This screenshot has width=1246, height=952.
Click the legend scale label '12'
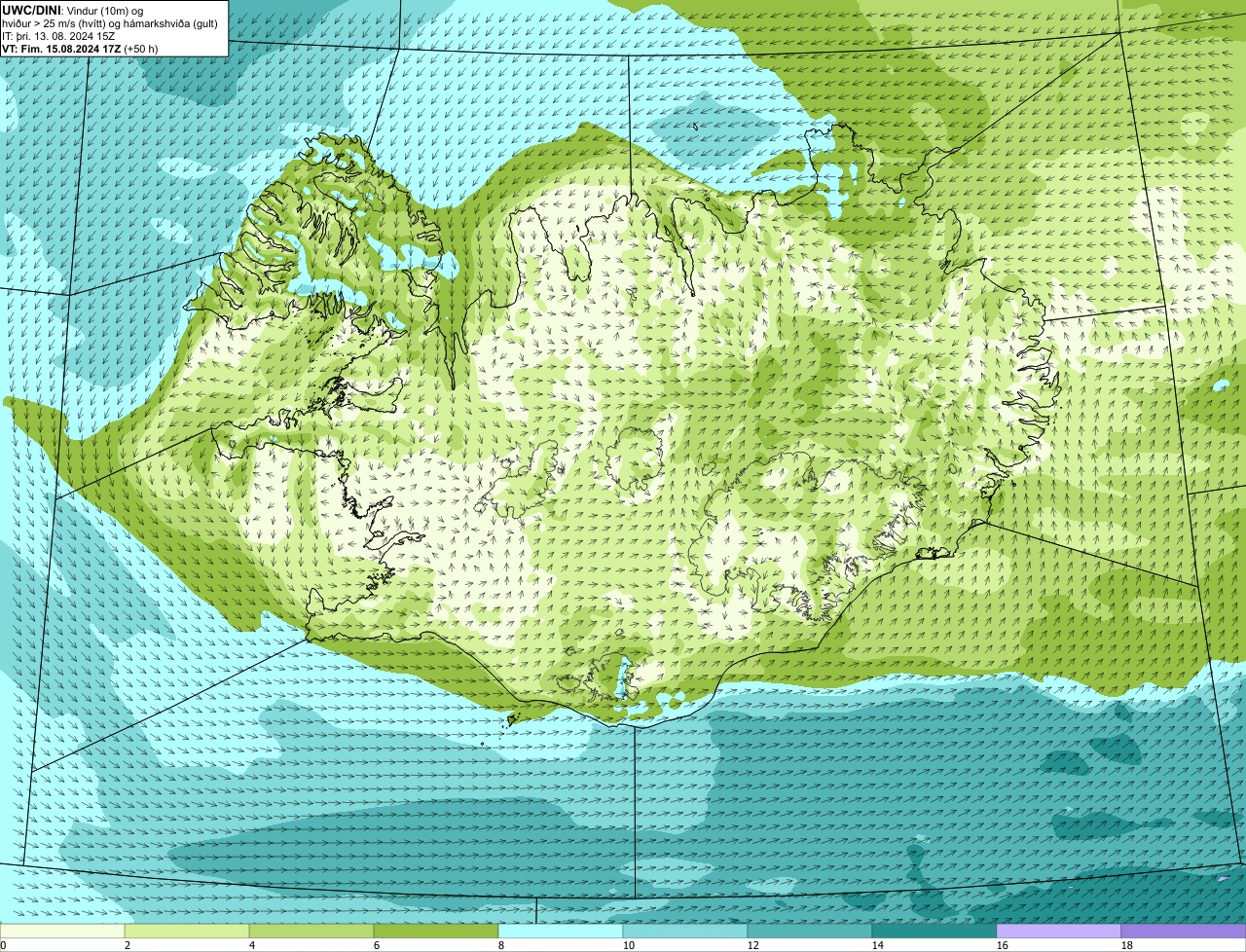coord(753,945)
